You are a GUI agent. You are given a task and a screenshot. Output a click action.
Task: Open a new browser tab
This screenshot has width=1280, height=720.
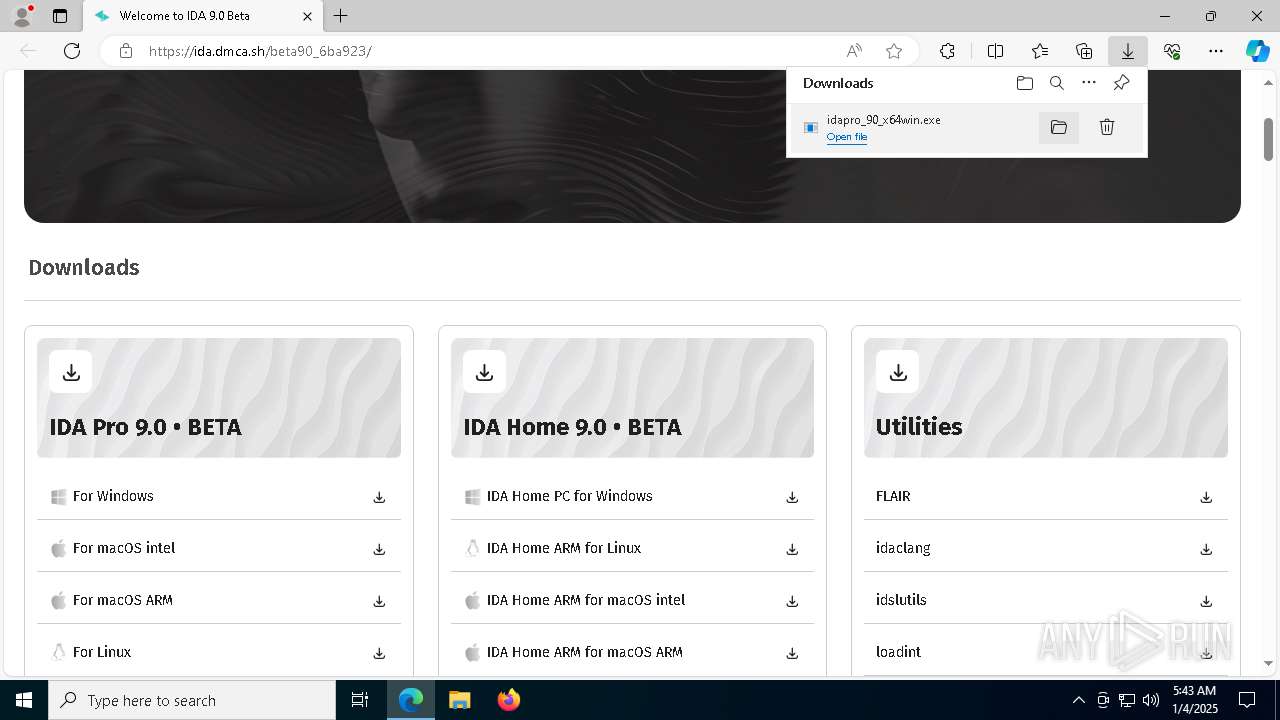point(341,16)
